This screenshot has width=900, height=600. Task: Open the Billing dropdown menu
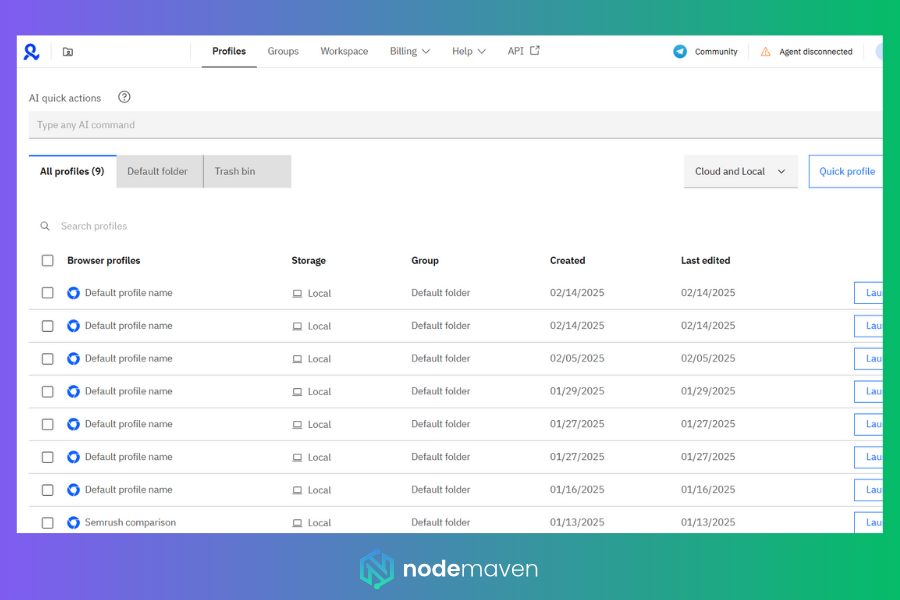[410, 51]
